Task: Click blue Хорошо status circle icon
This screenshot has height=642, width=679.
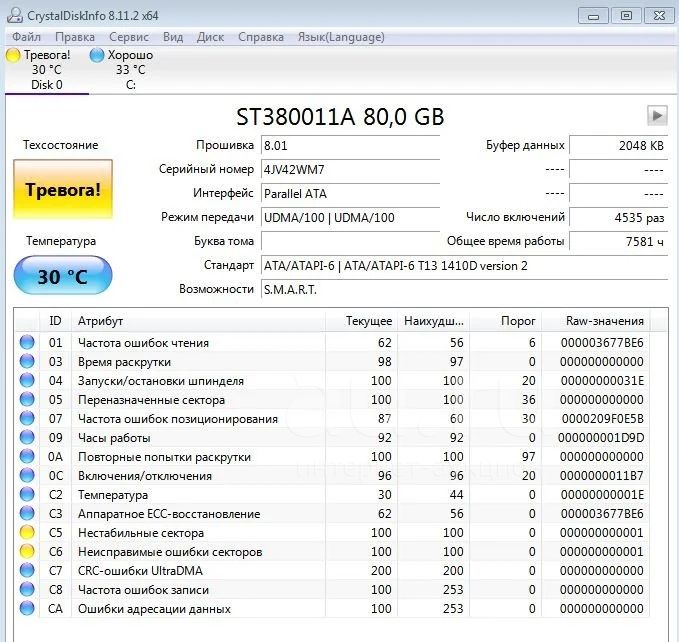Action: (x=97, y=55)
